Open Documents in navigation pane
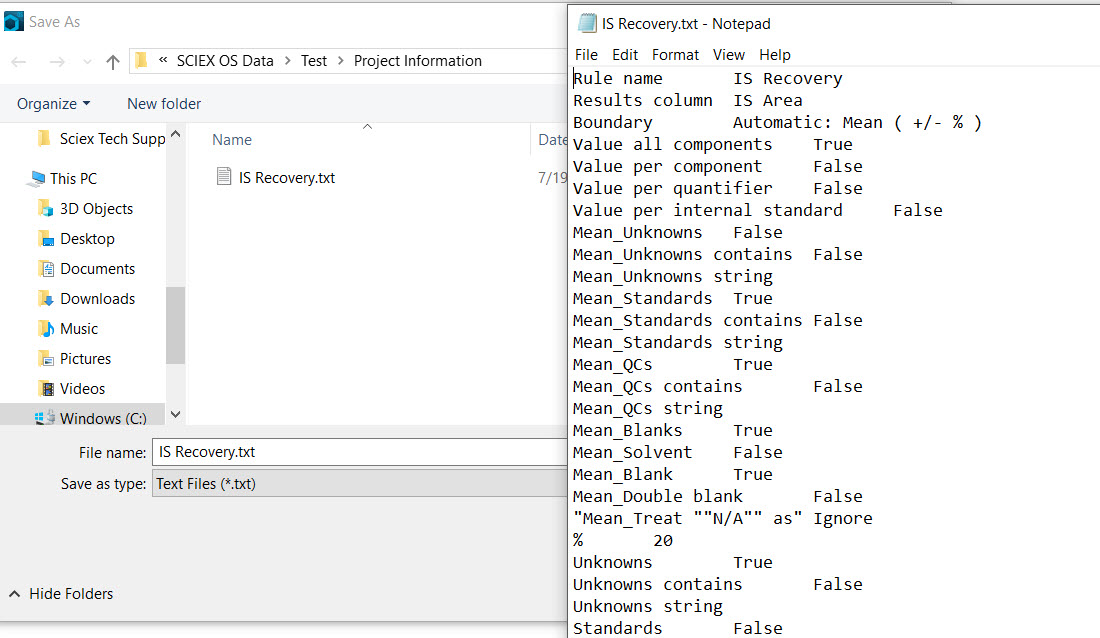 click(x=98, y=269)
